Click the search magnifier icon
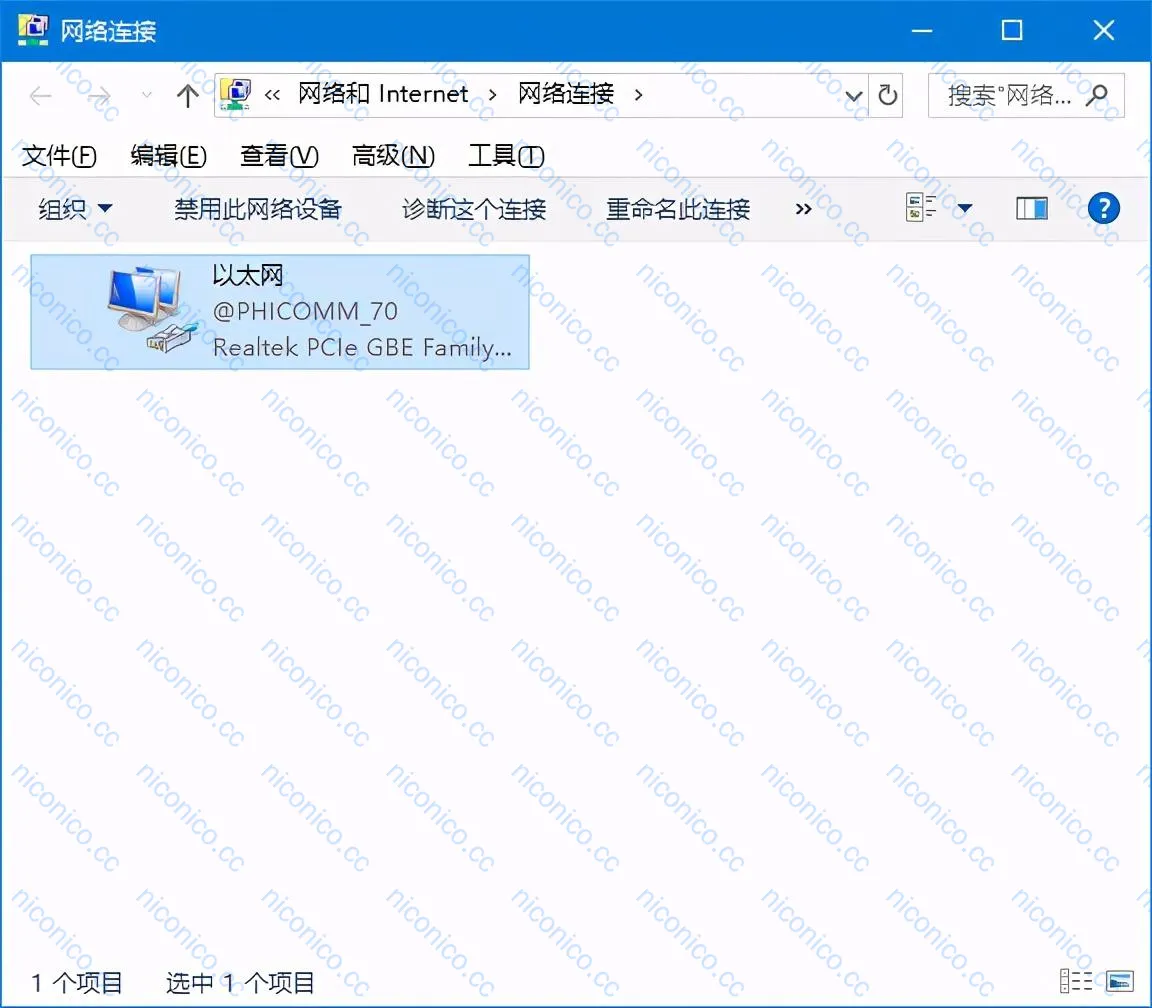The width and height of the screenshot is (1152, 1008). (1097, 95)
